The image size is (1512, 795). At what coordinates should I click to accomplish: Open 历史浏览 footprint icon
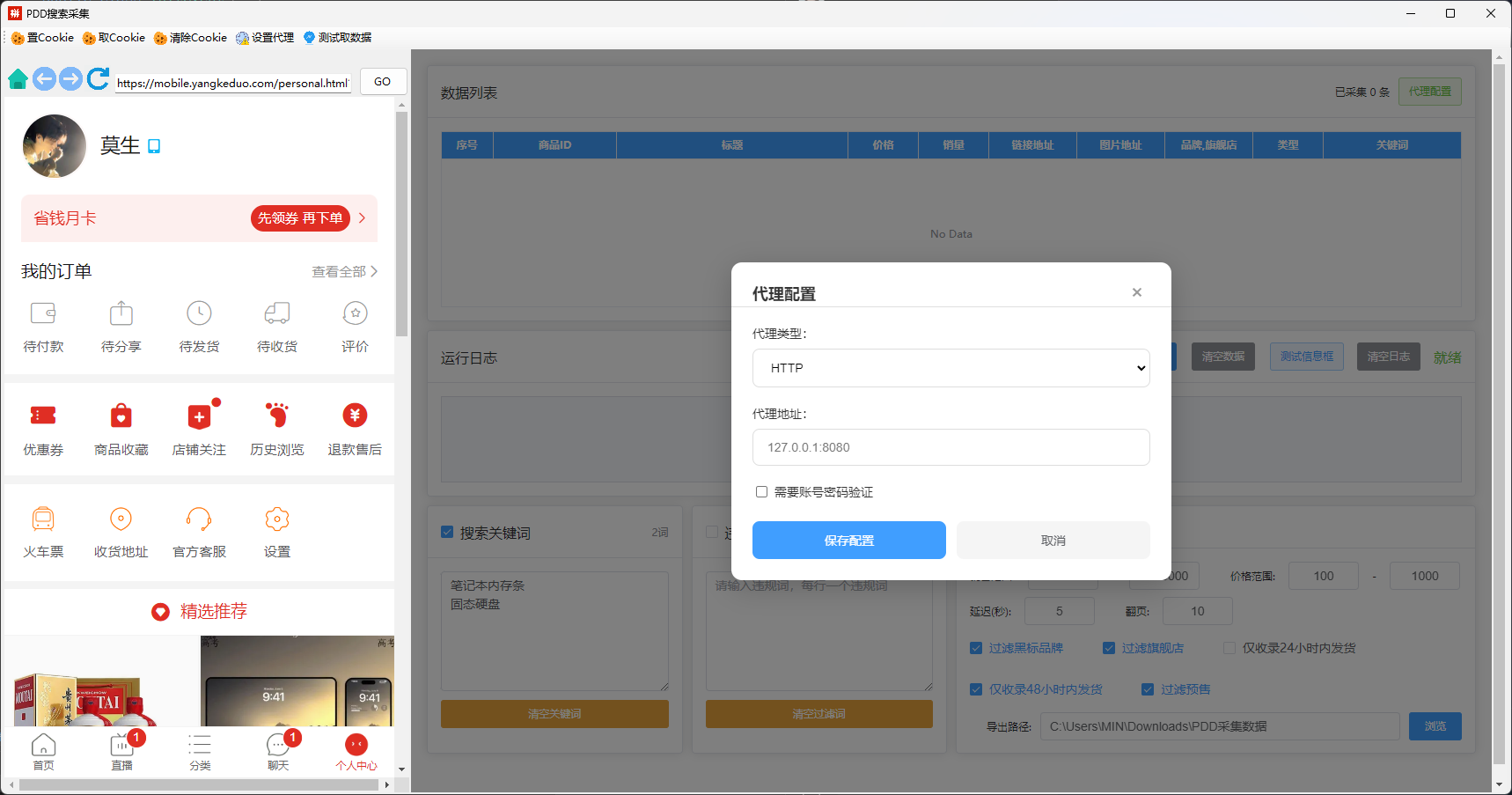click(277, 416)
